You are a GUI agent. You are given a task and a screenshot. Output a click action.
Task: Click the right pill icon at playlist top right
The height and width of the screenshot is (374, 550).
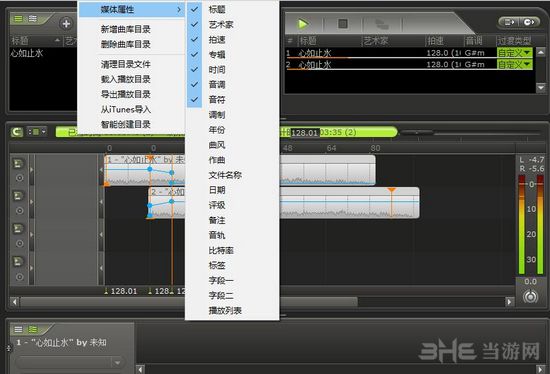click(530, 22)
